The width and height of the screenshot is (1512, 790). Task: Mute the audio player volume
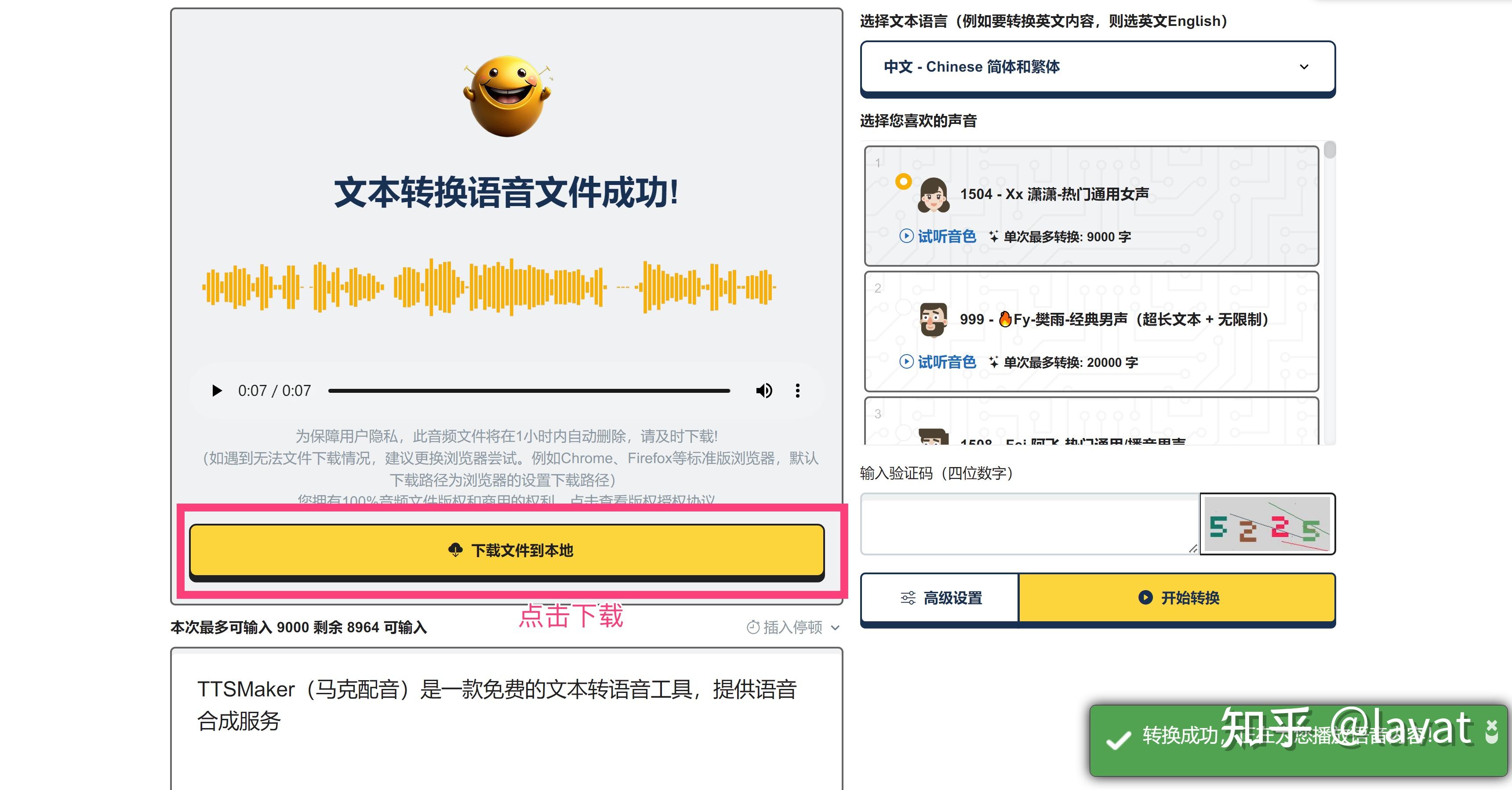click(764, 390)
